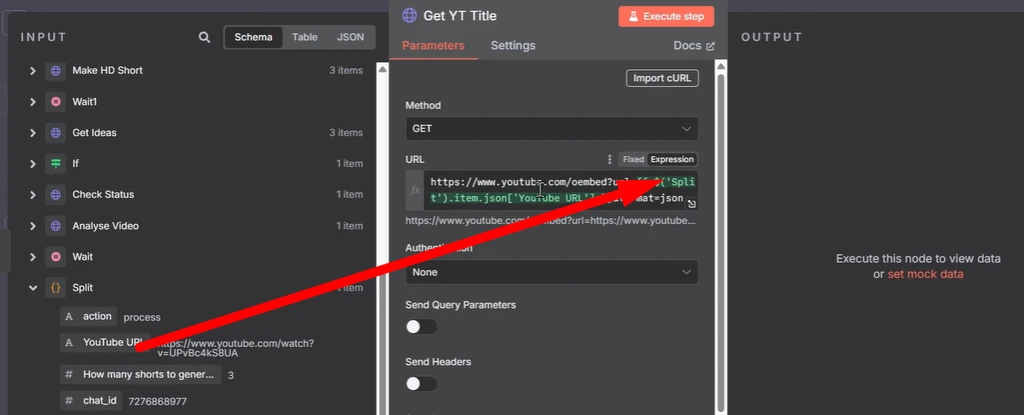This screenshot has height=415, width=1024.
Task: Expand the Wait node
Action: click(x=33, y=257)
